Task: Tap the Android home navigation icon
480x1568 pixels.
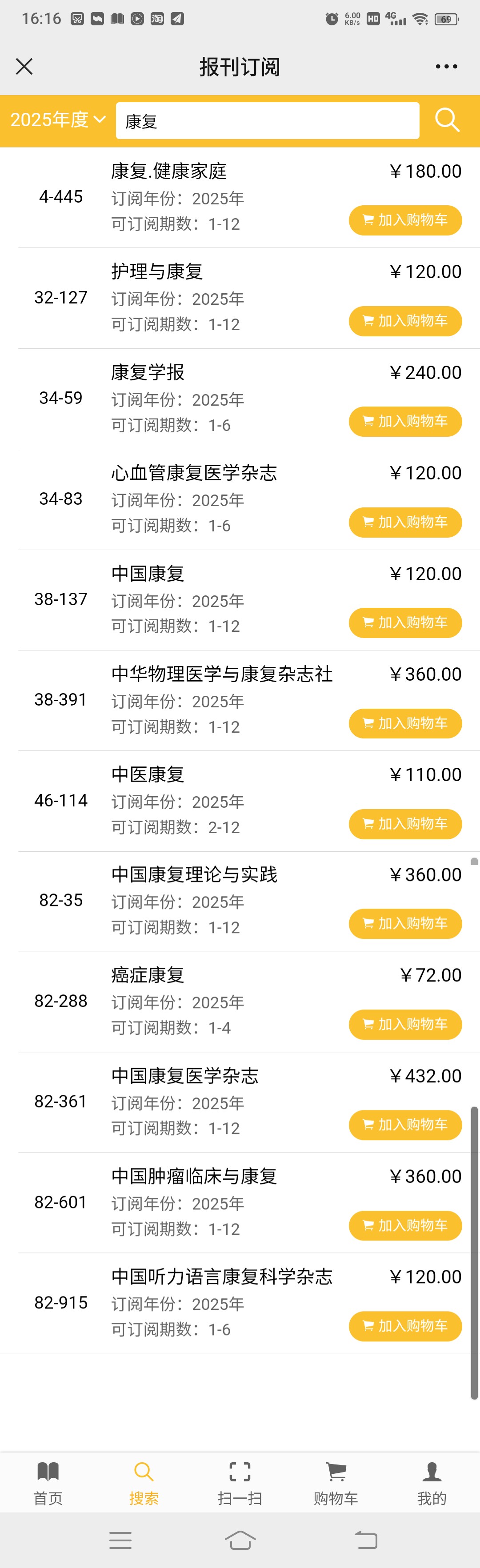Action: pyautogui.click(x=240, y=1540)
